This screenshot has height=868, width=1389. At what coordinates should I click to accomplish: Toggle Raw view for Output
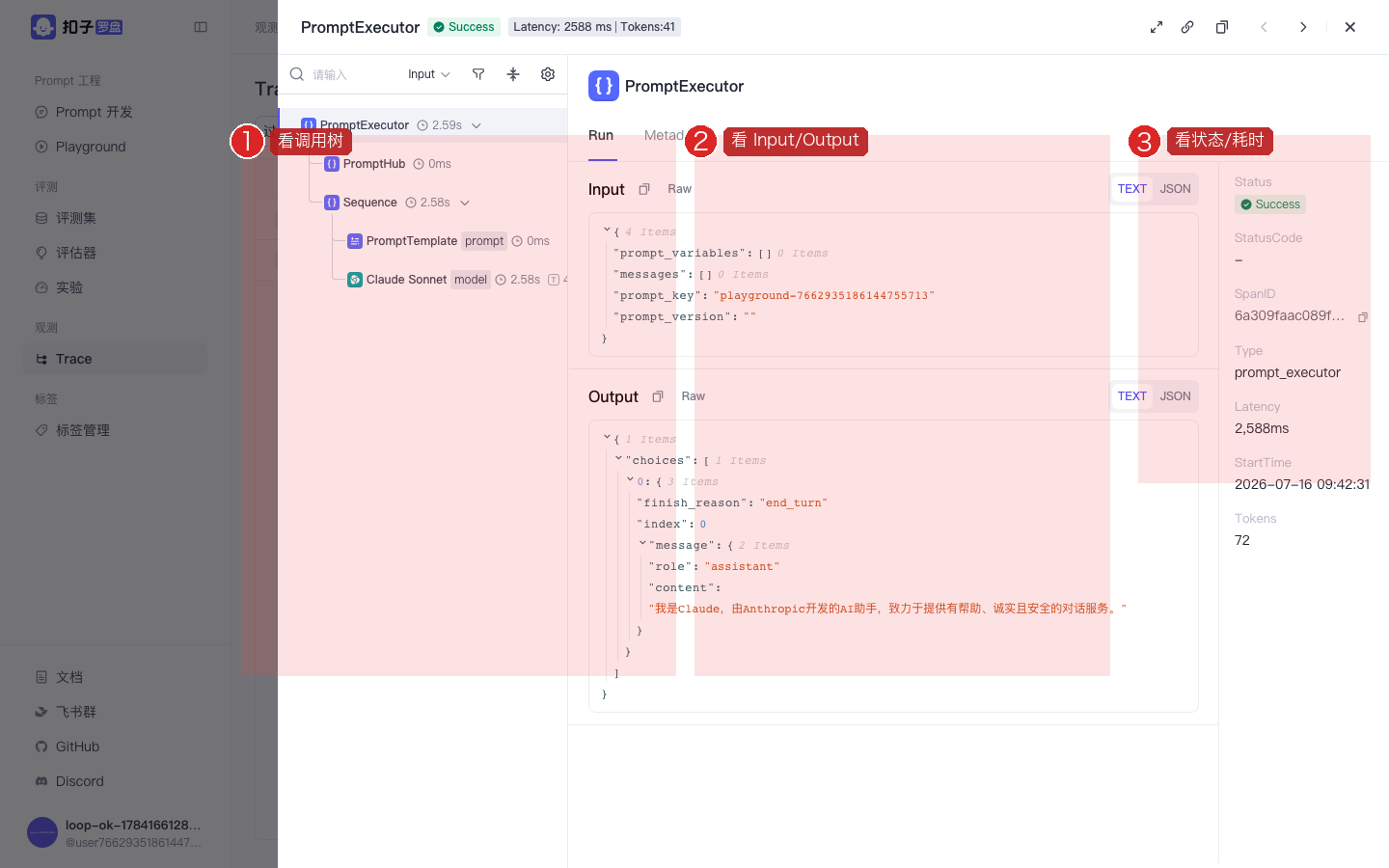[x=693, y=396]
